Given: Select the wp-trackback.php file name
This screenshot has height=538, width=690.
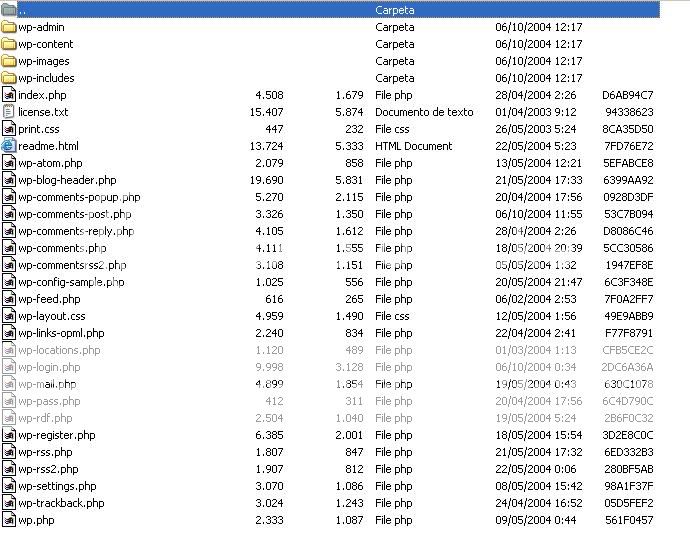Looking at the screenshot, I should 61,503.
